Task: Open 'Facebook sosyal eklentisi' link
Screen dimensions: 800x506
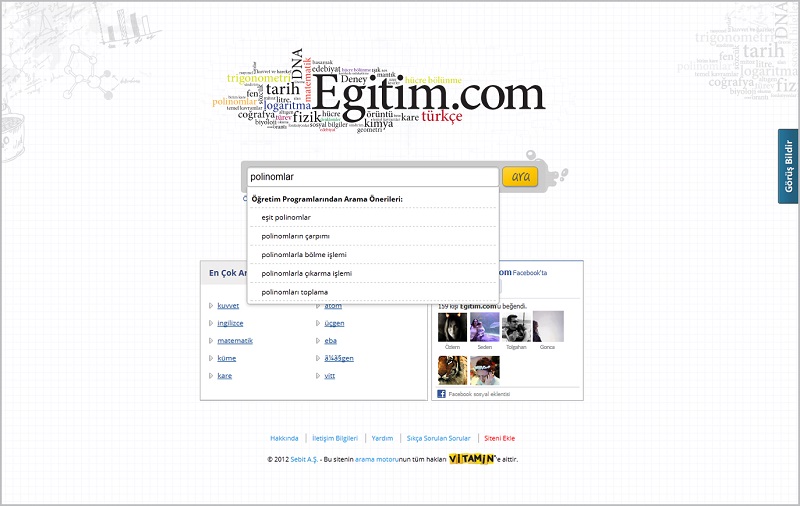Action: coord(479,394)
